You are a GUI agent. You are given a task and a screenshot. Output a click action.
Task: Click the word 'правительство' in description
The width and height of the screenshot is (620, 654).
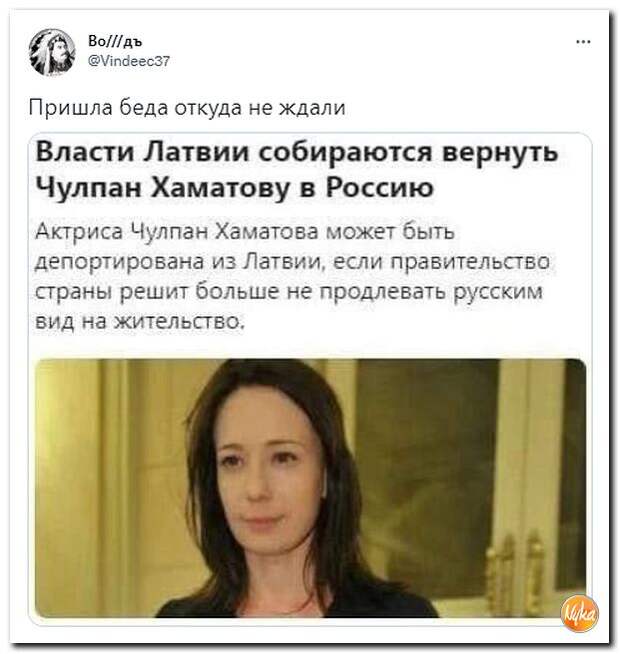pyautogui.click(x=472, y=262)
